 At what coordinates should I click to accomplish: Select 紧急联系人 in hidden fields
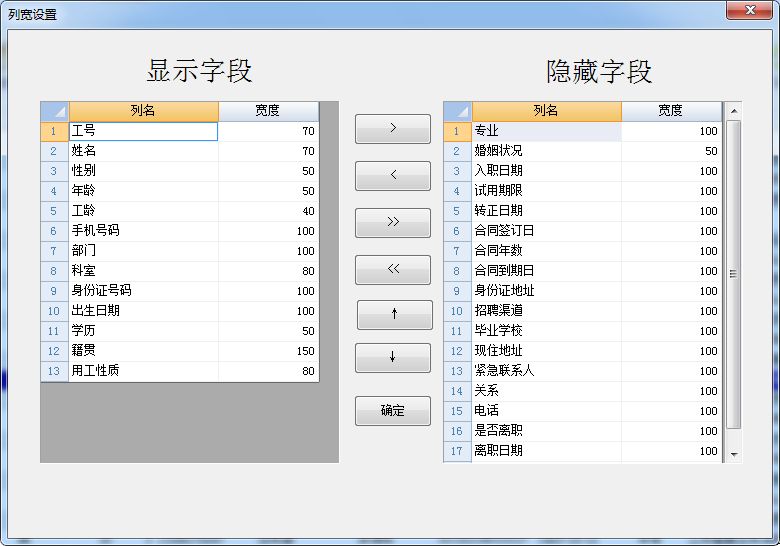click(x=546, y=371)
